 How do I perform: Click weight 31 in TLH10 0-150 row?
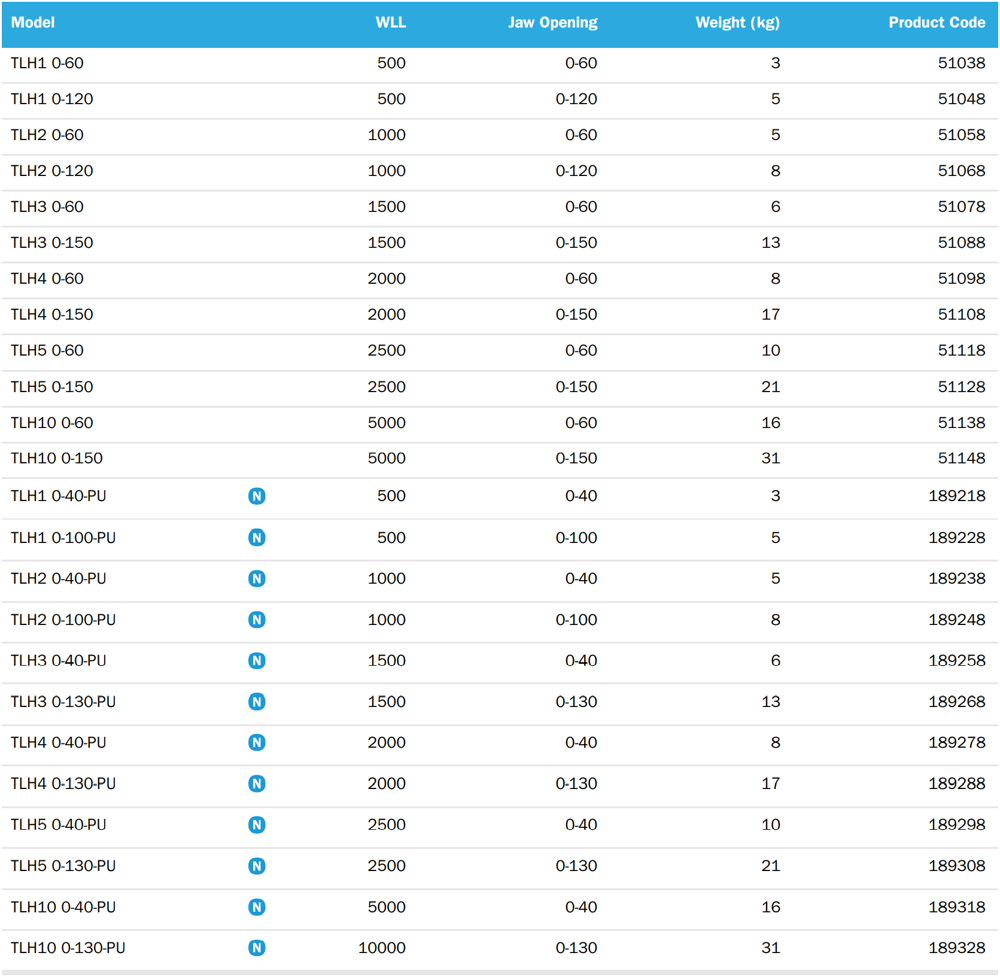[771, 459]
